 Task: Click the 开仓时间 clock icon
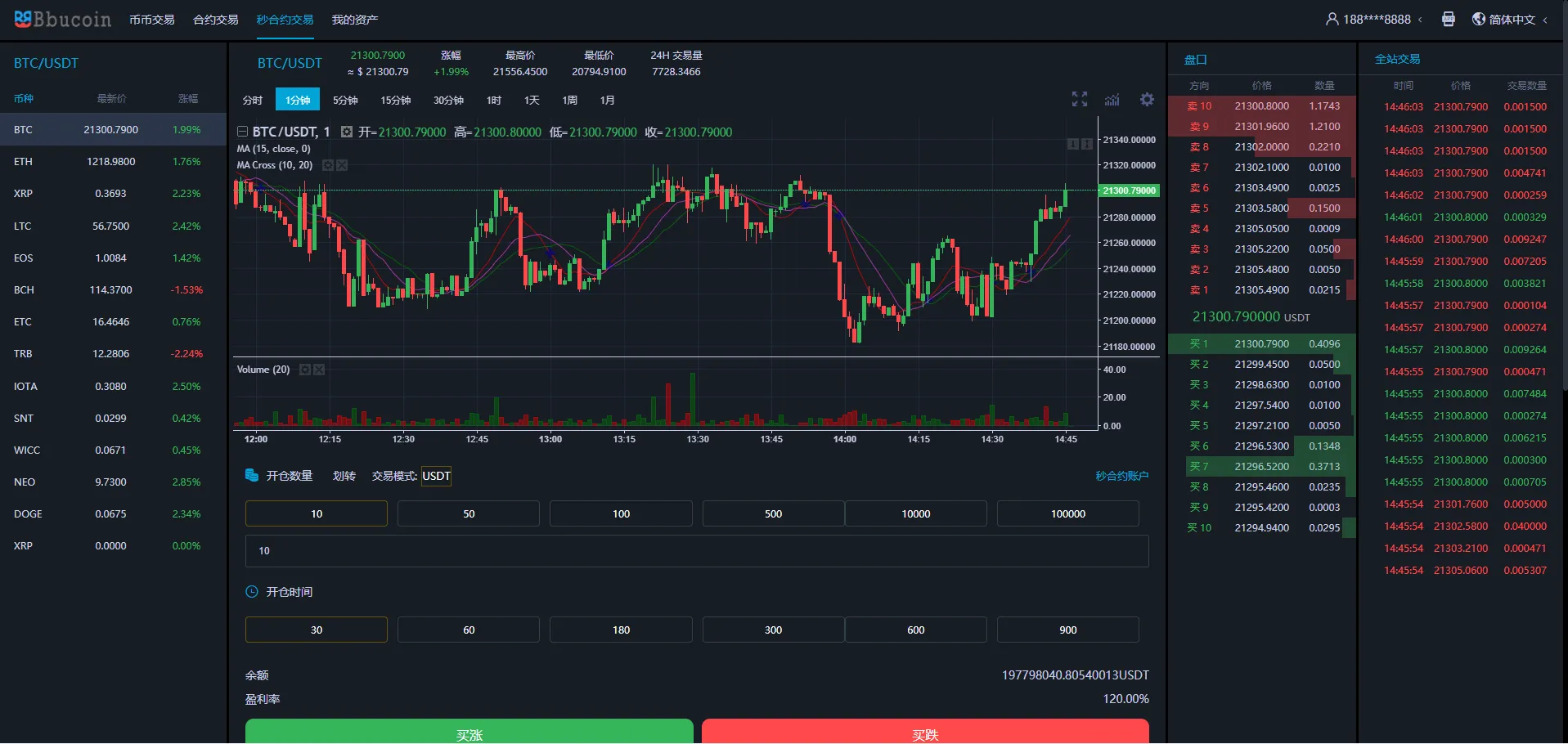252,591
